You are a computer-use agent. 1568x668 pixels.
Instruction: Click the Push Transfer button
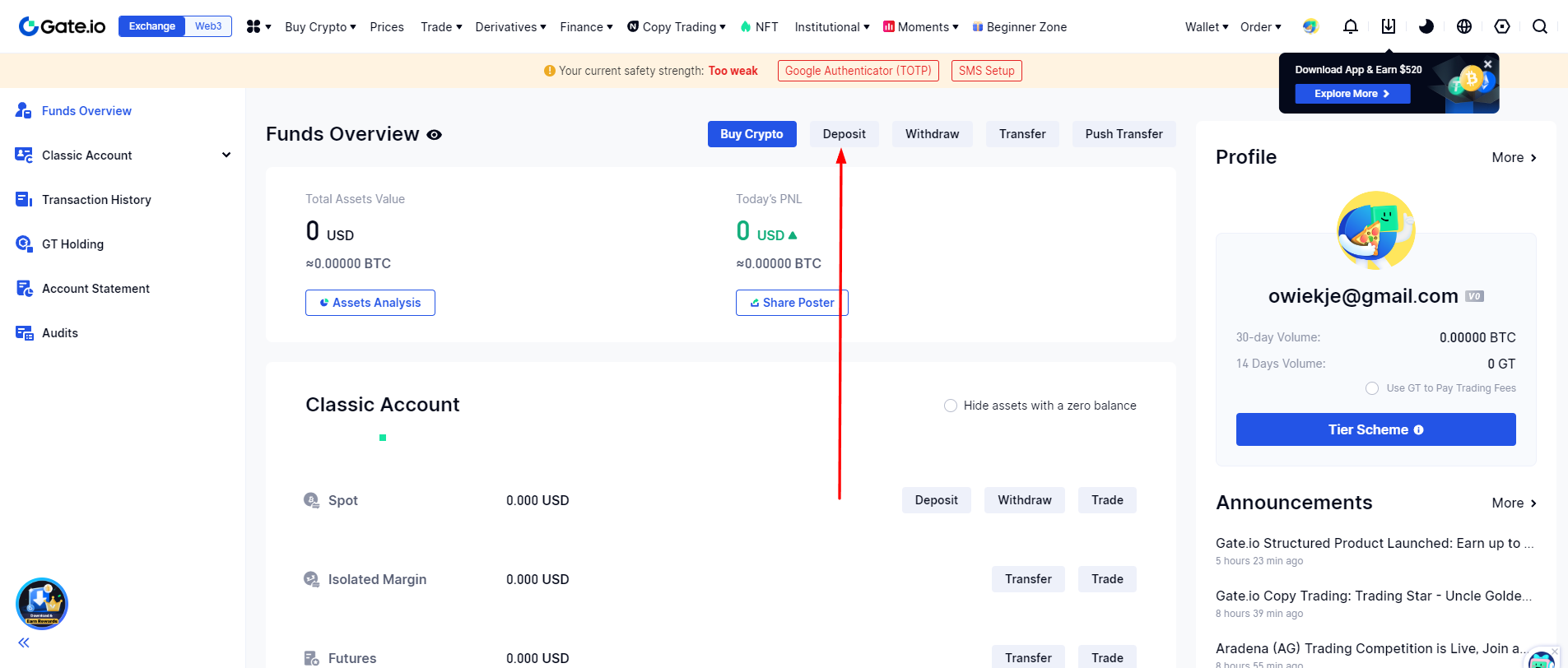[x=1124, y=134]
